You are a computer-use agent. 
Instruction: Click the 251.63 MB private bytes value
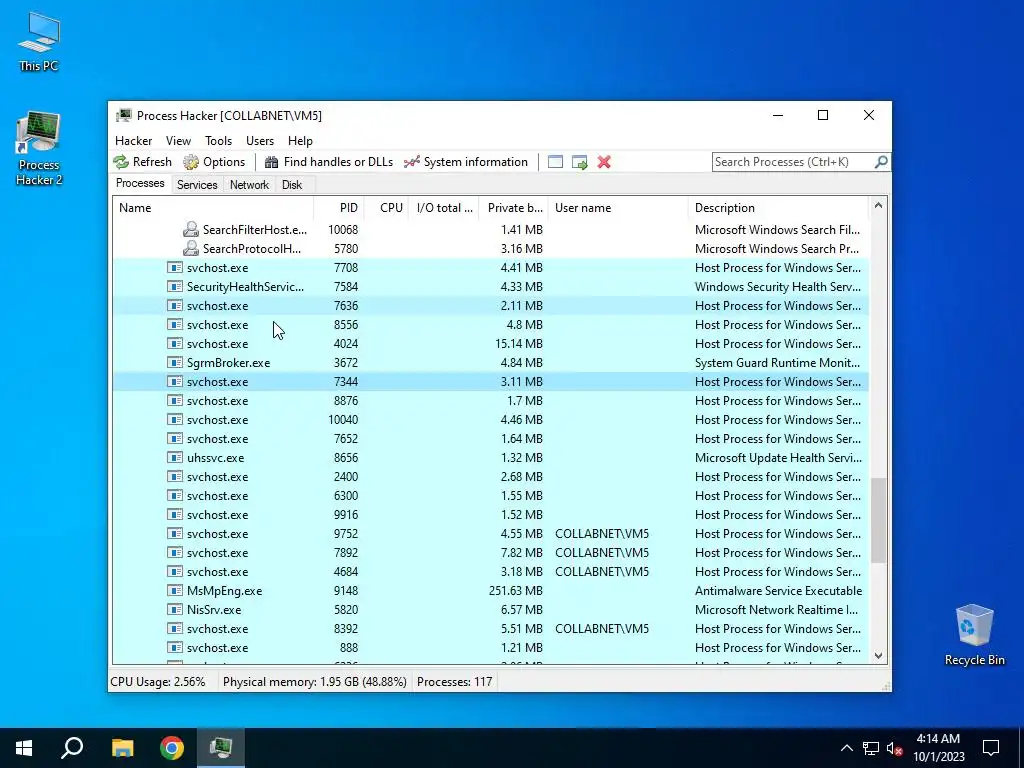[x=515, y=590]
